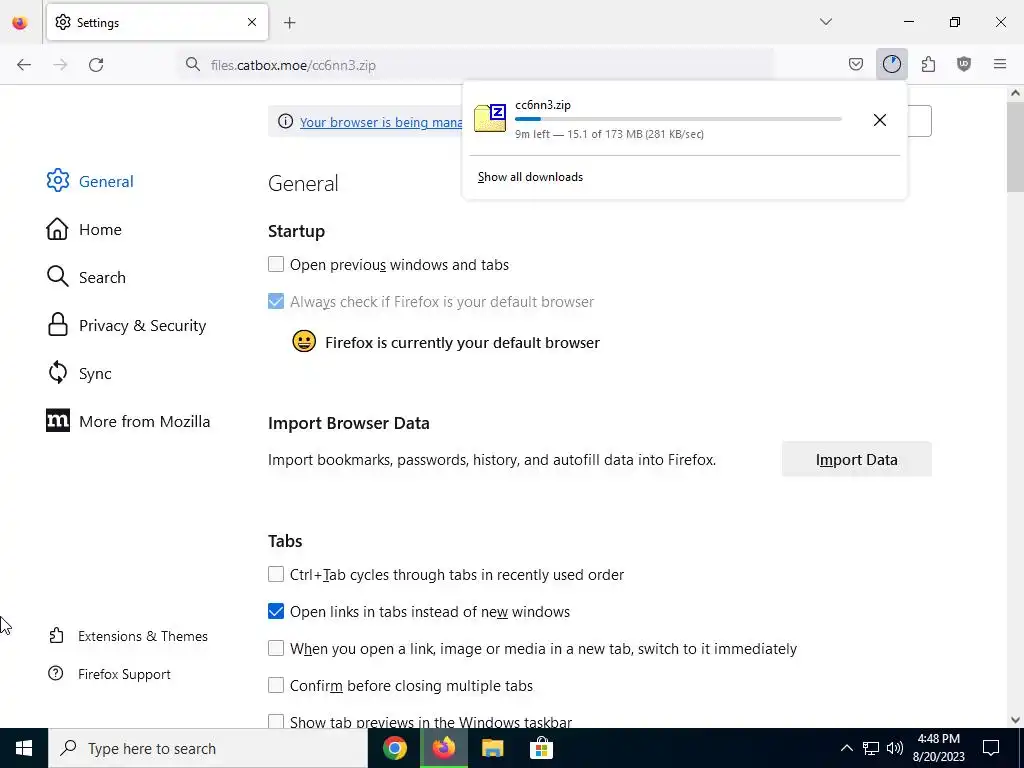Open the list all tabs chevron

[x=825, y=22]
